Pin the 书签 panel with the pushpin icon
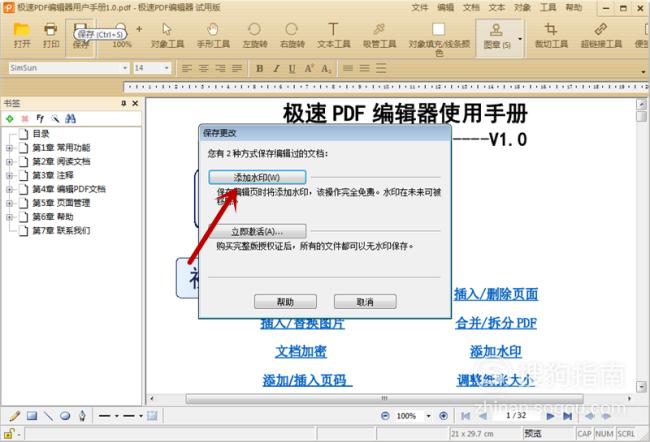The width and height of the screenshot is (650, 442). tap(124, 103)
